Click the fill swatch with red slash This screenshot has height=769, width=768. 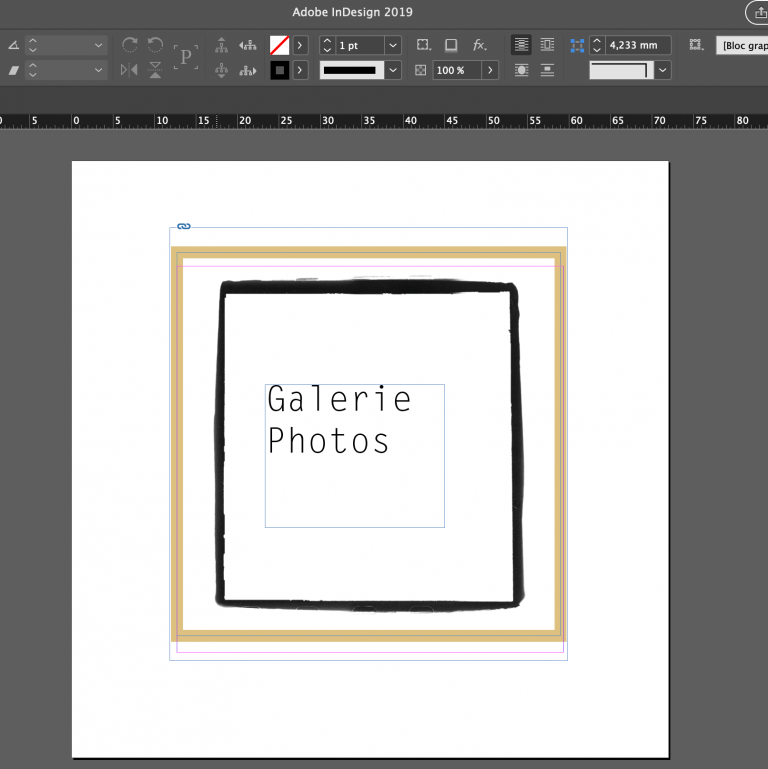pyautogui.click(x=280, y=46)
